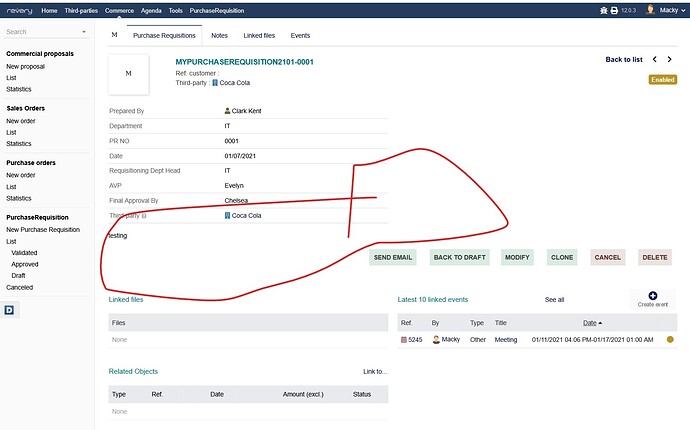Click event 5245 calendar icon
Viewport: 690px width, 430px height.
point(404,340)
